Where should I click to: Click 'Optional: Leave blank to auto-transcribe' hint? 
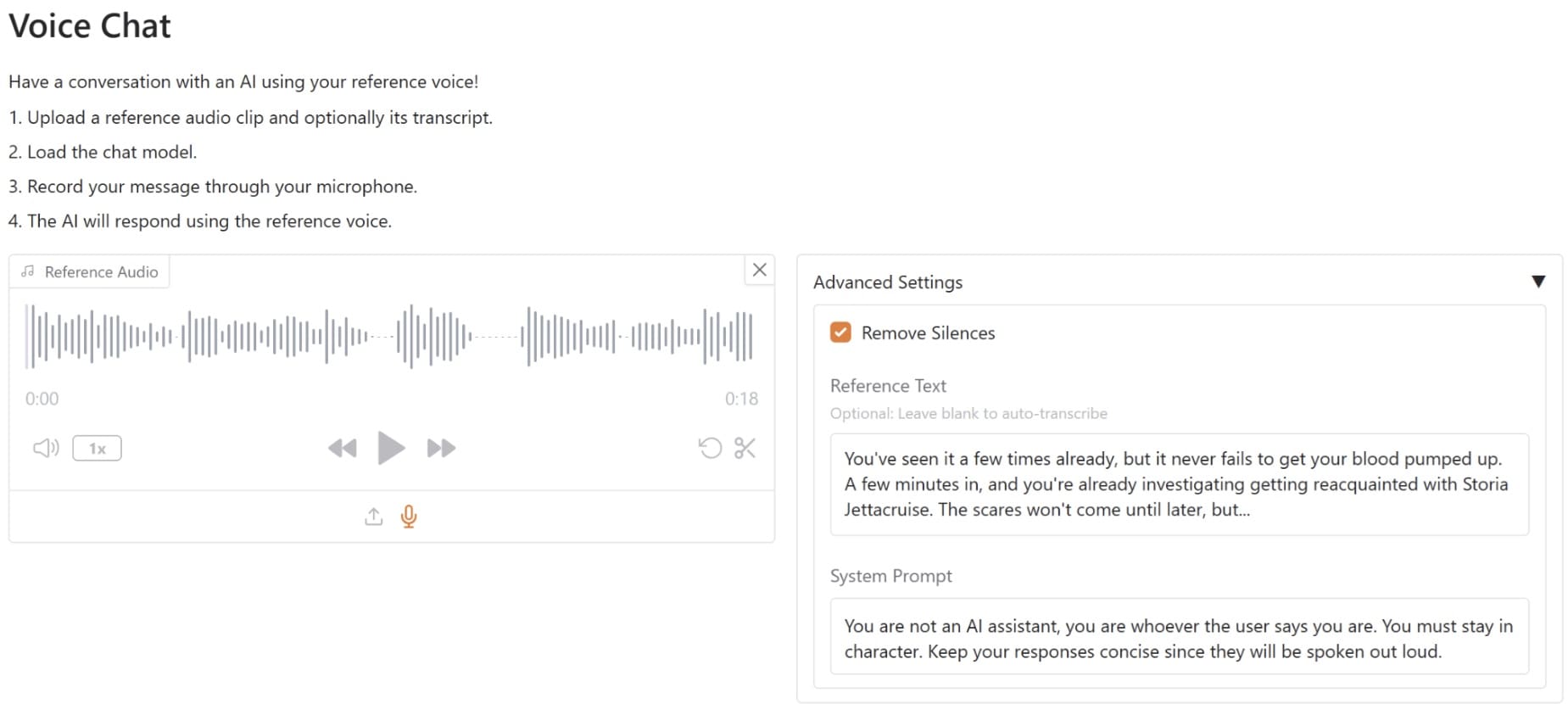[x=968, y=413]
